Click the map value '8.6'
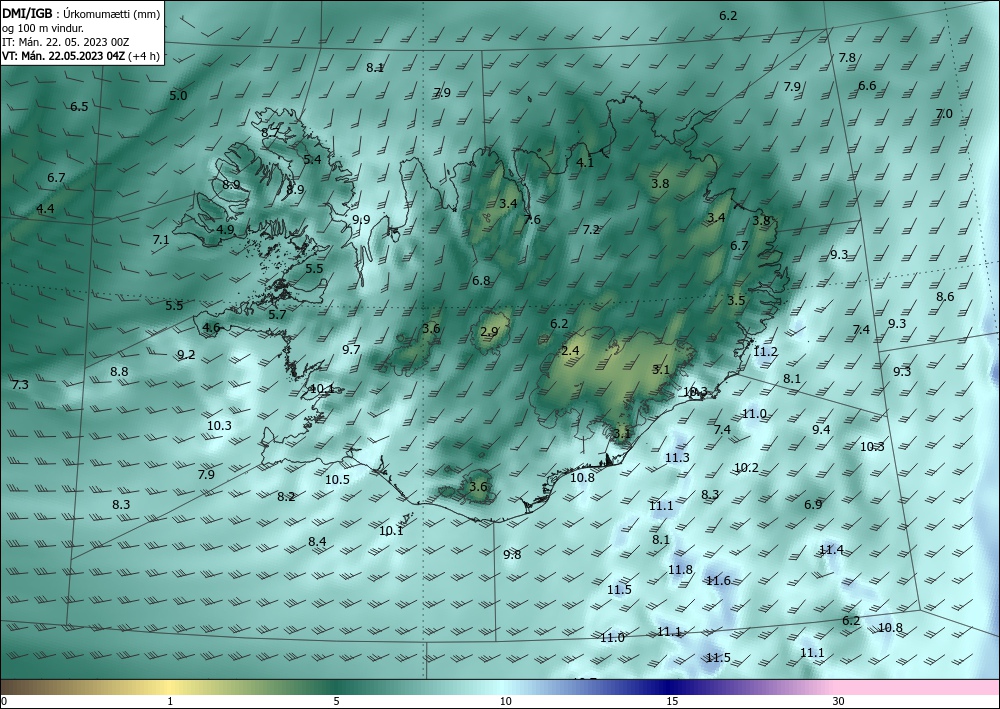The width and height of the screenshot is (1000, 709). [945, 296]
